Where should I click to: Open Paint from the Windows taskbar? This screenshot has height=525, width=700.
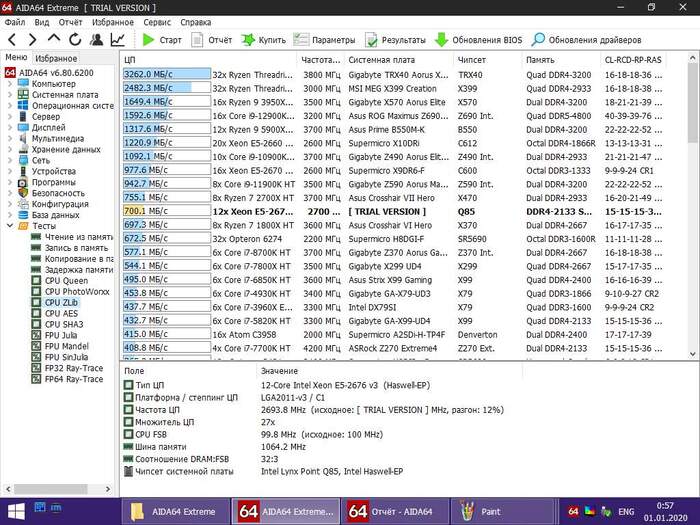[x=490, y=511]
